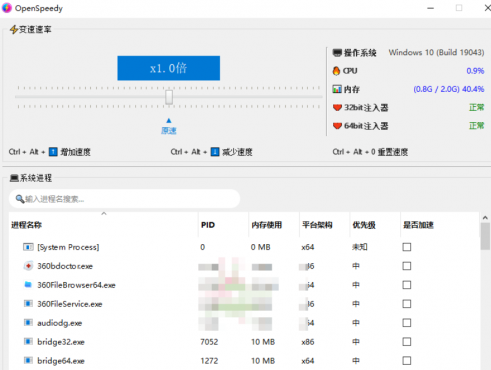Image resolution: width=491 pixels, height=370 pixels.
Task: Click the x1.0倍 speed display button
Action: 169,68
